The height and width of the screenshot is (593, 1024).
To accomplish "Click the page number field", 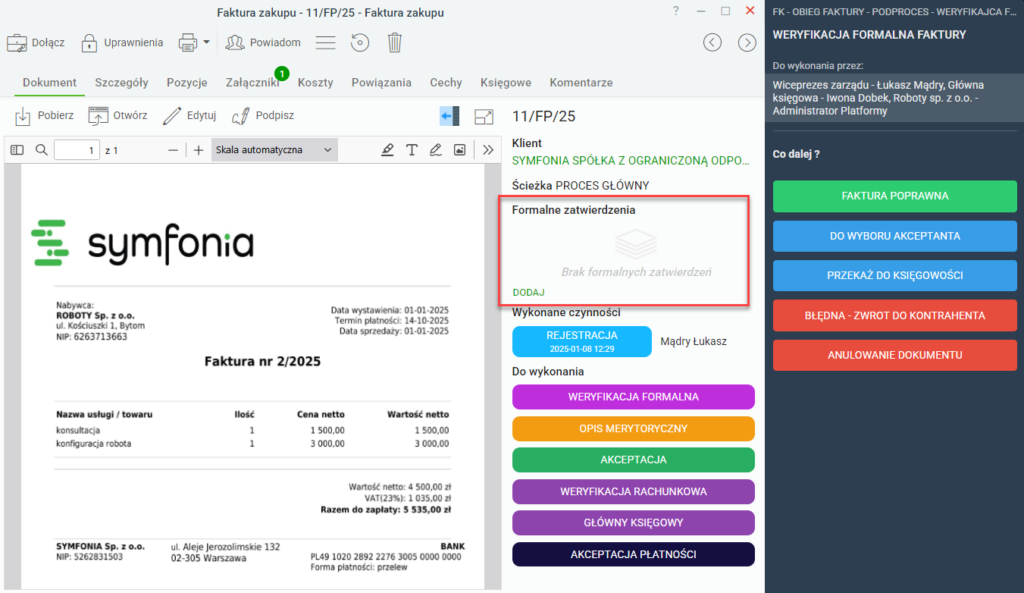I will click(x=77, y=150).
